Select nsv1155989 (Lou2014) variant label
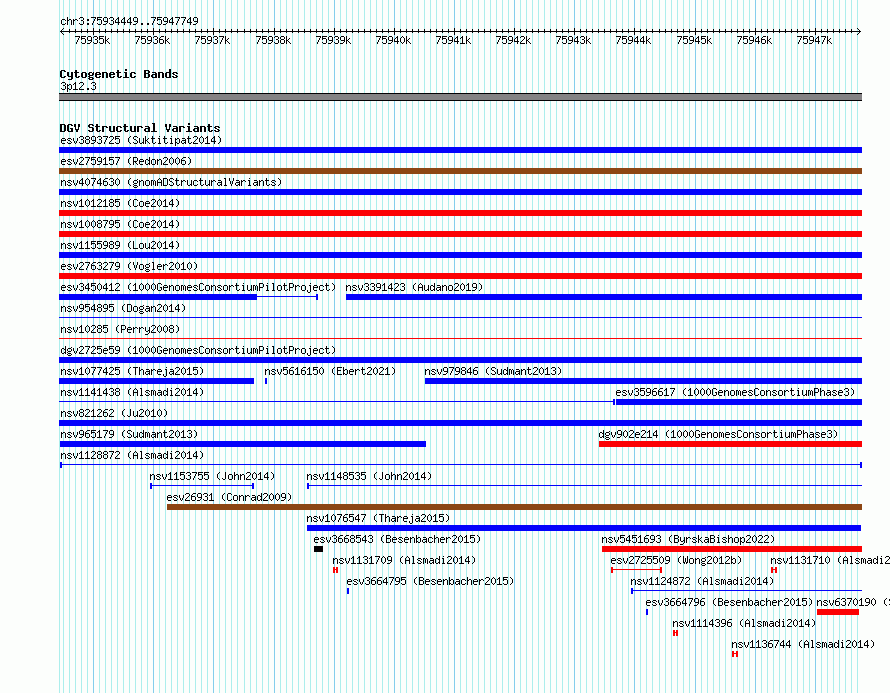890x693 pixels. (x=120, y=245)
